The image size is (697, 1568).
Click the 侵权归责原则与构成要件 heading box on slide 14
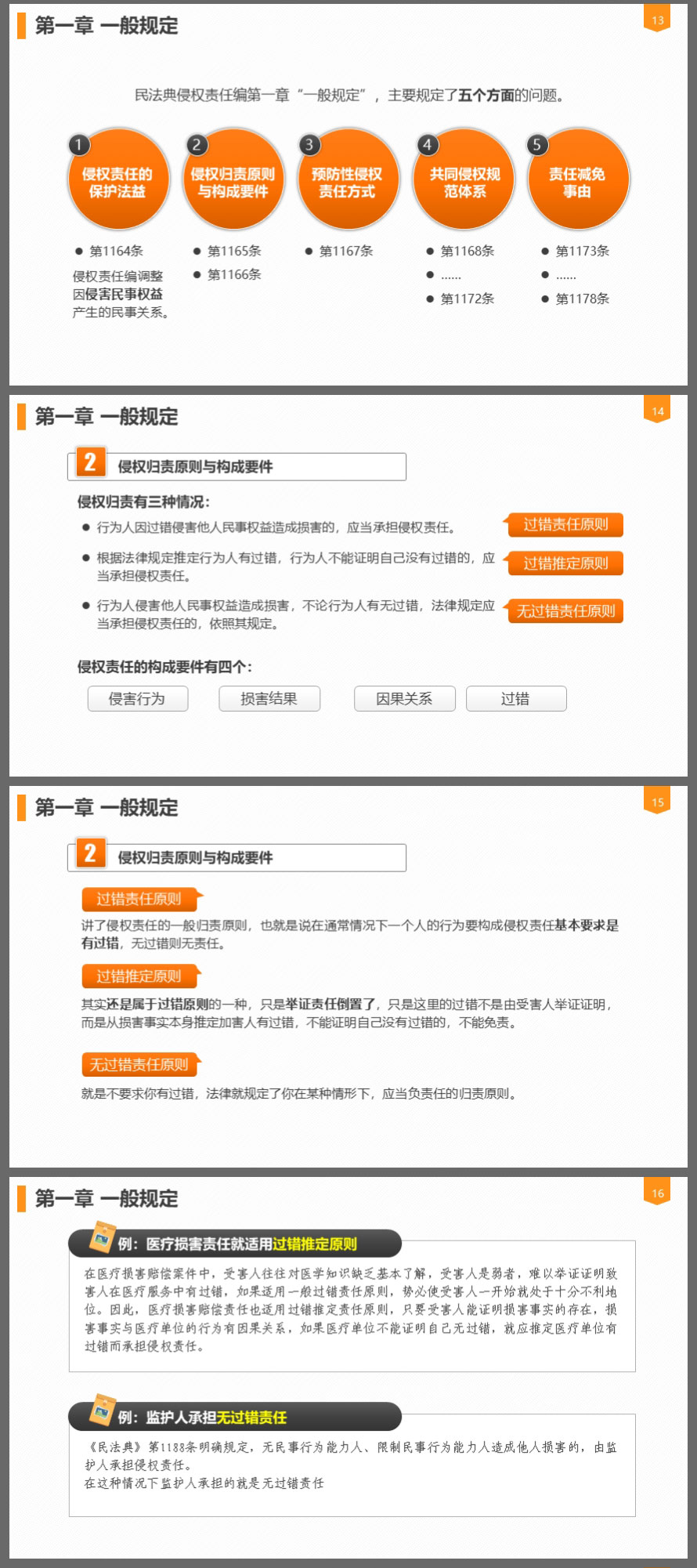pyautogui.click(x=237, y=467)
